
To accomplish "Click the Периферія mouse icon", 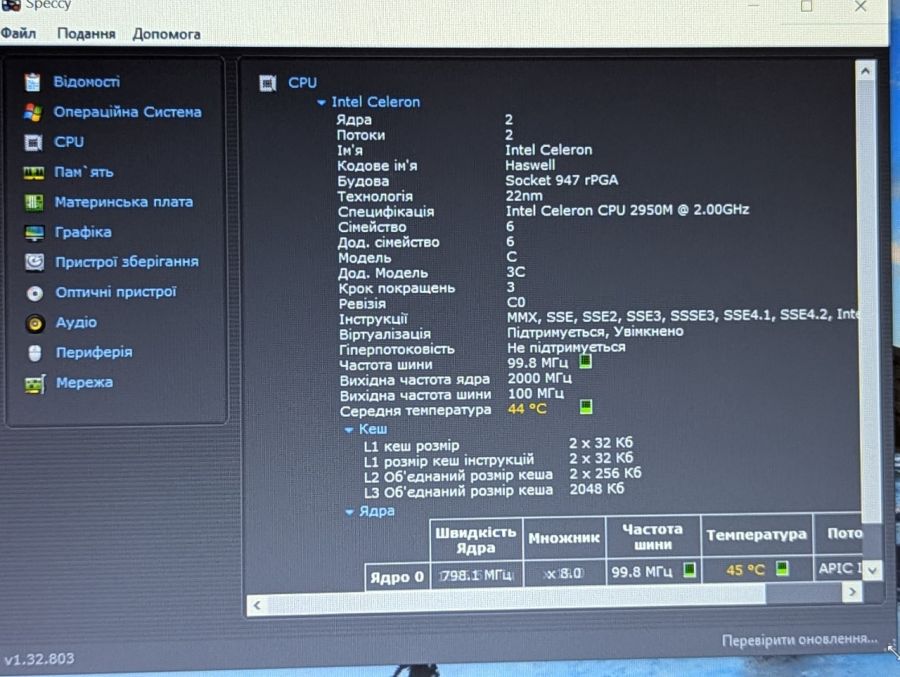I will 35,354.
